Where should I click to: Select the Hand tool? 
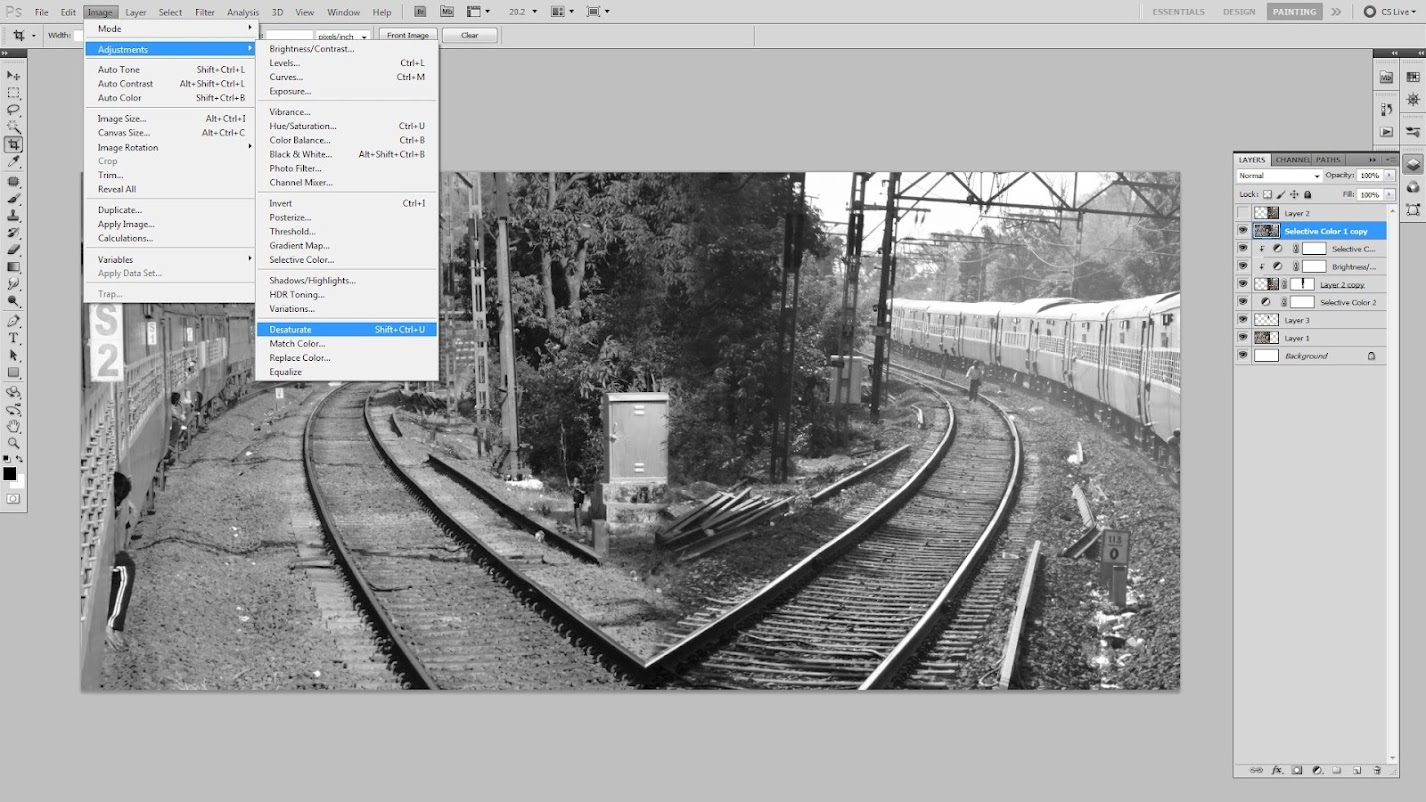pyautogui.click(x=13, y=426)
